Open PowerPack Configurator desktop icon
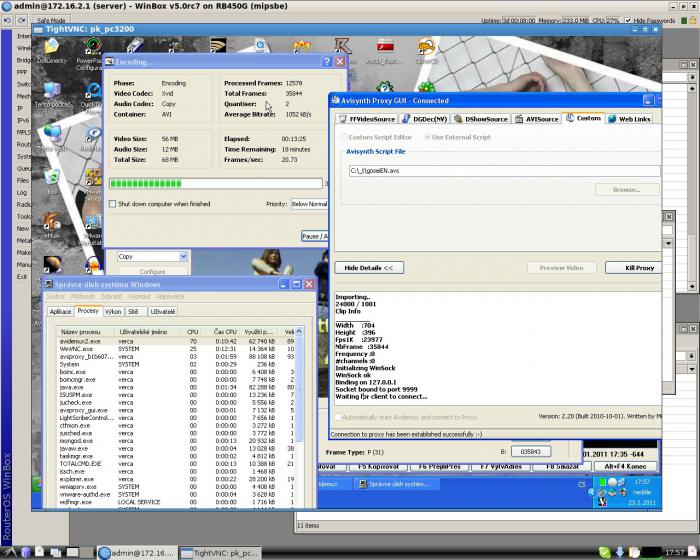The width and height of the screenshot is (700, 560). (x=93, y=46)
